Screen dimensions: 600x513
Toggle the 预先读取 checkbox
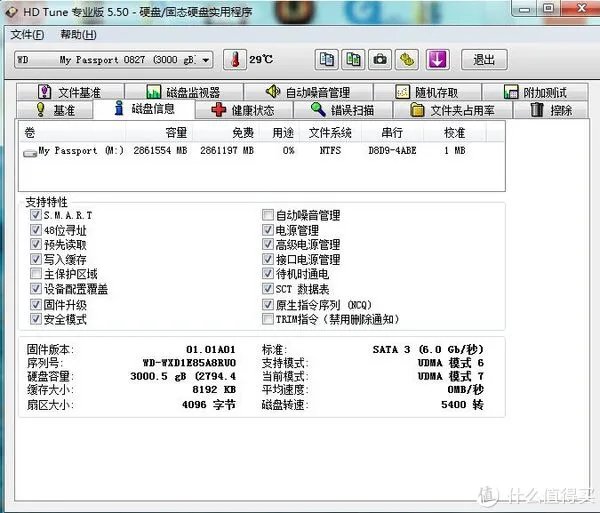(x=36, y=244)
